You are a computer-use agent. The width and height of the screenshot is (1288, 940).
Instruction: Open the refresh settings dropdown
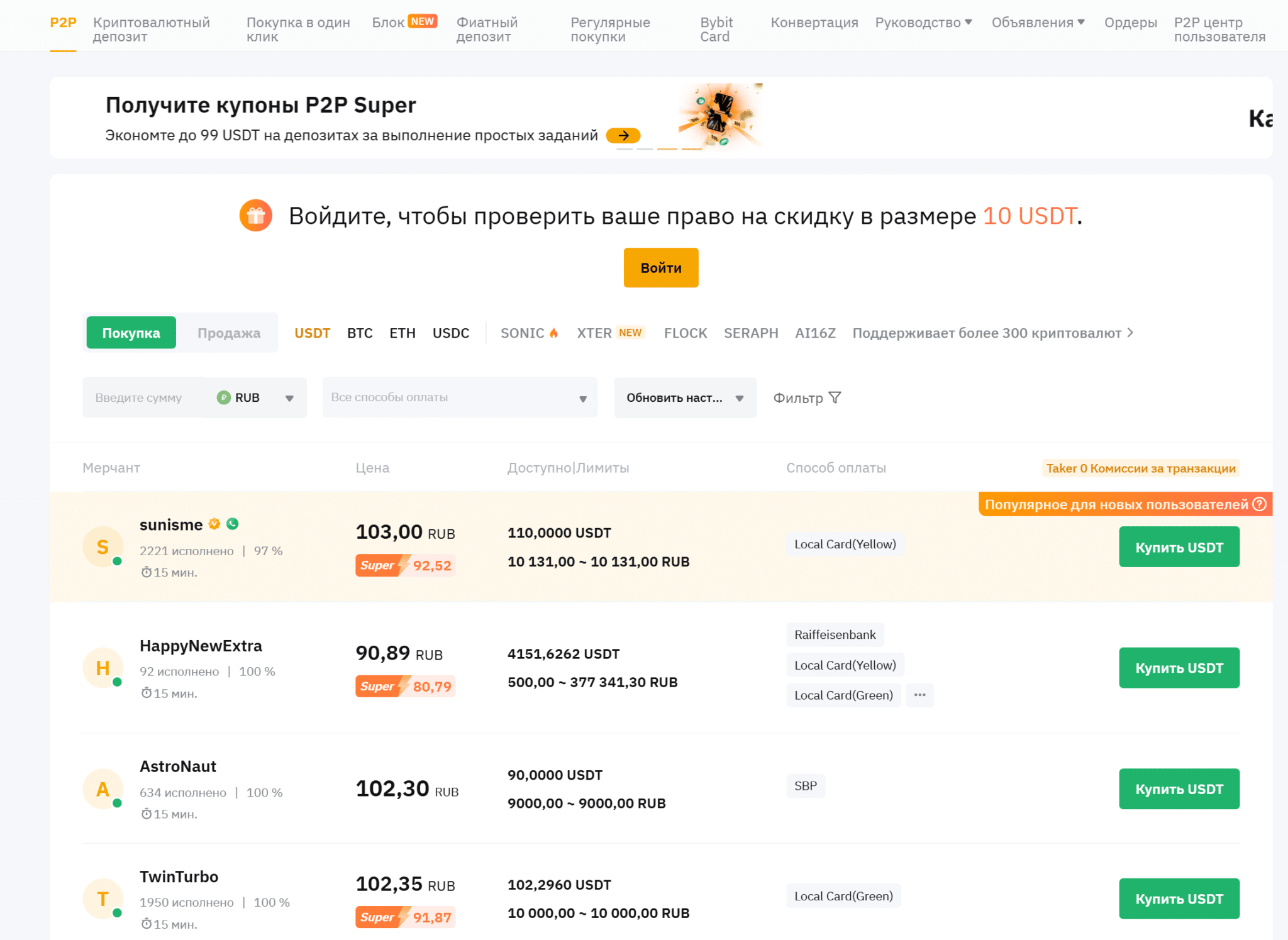[x=685, y=397]
